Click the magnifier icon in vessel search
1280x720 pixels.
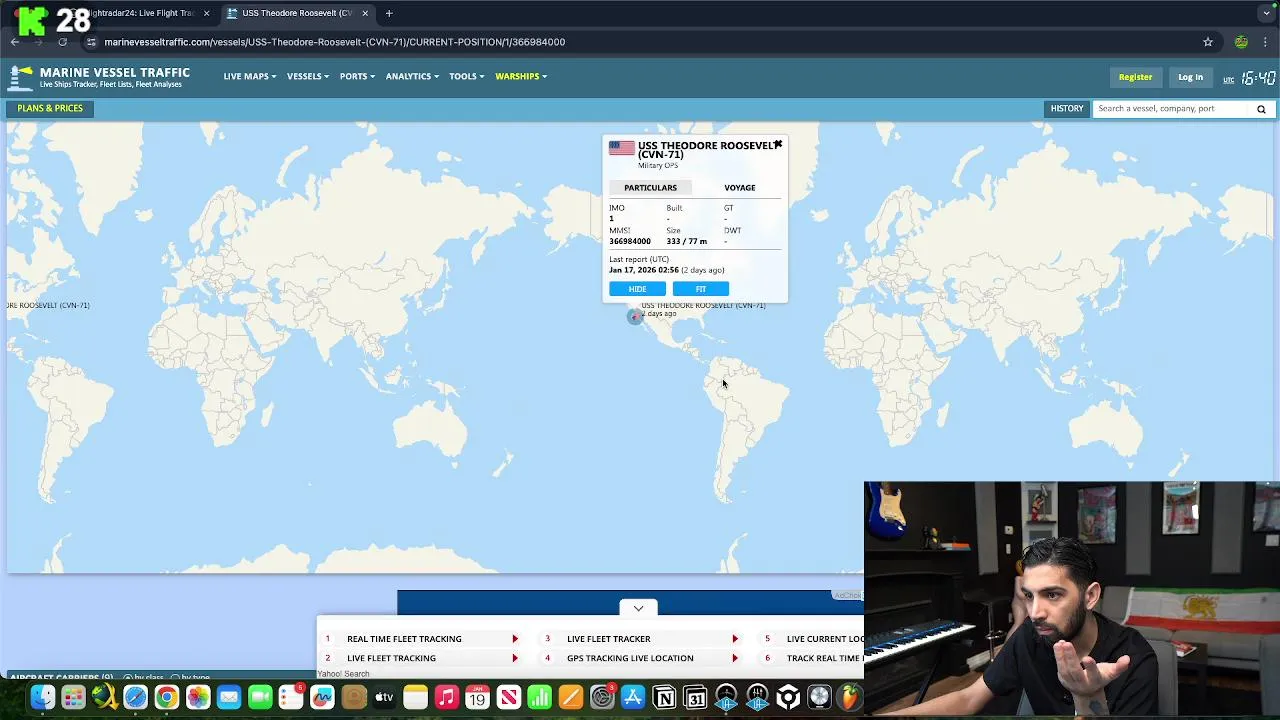(x=1261, y=109)
